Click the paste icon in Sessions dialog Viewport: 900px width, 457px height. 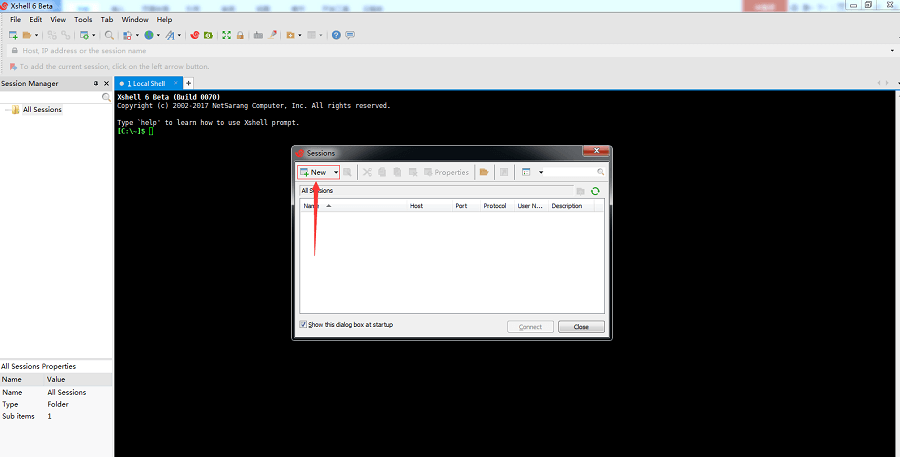[x=397, y=172]
